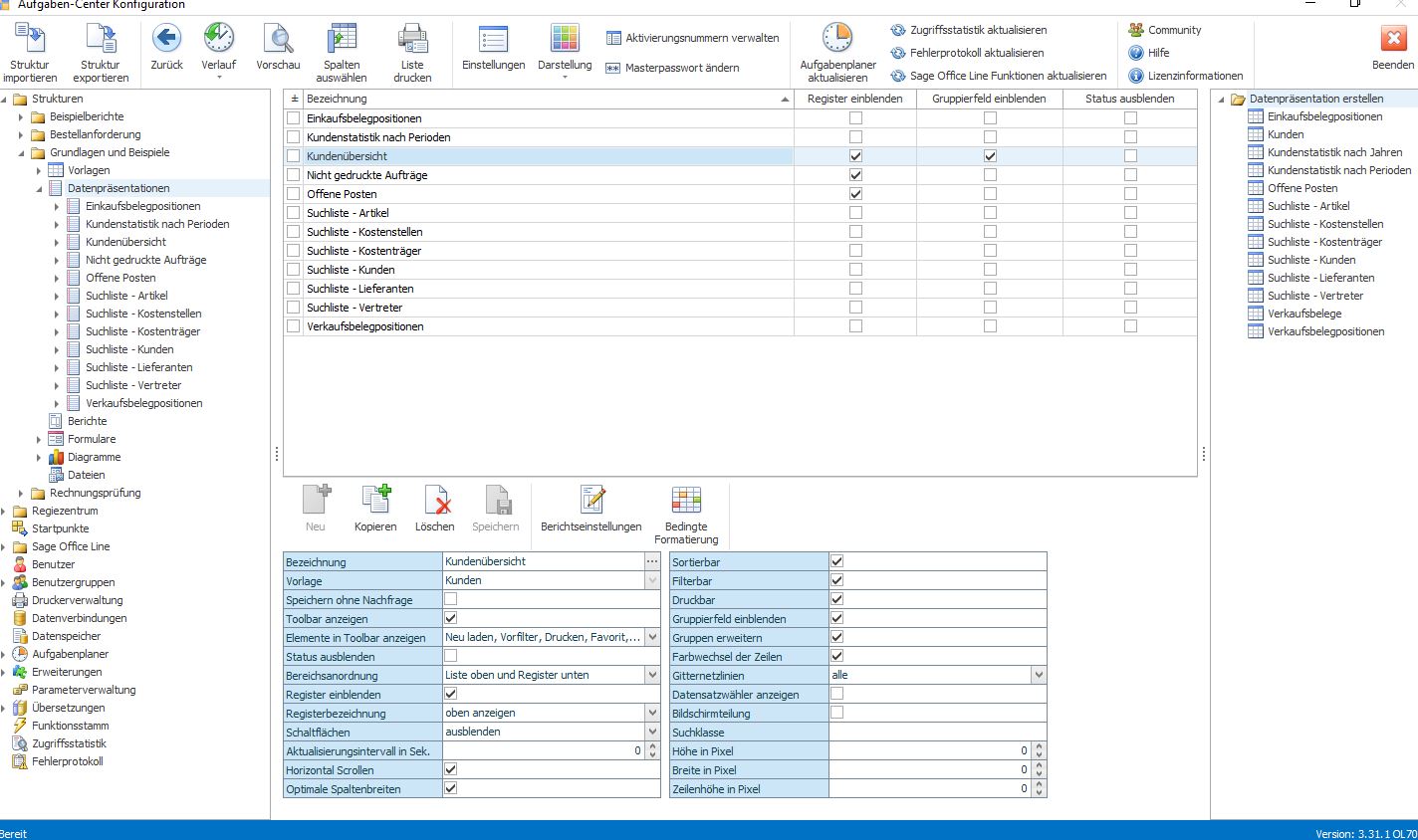The image size is (1418, 840).
Task: Select Benutzergruppen in the navigation tree
Action: (x=73, y=582)
